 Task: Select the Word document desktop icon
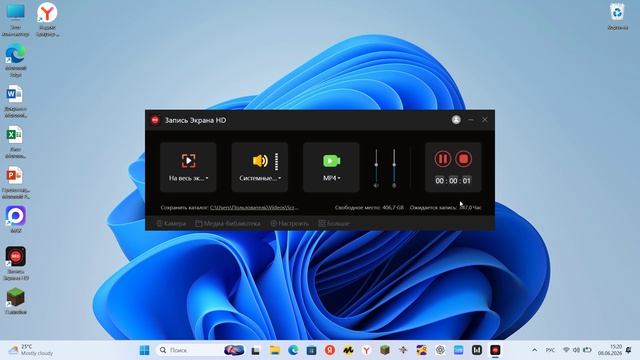(x=16, y=101)
